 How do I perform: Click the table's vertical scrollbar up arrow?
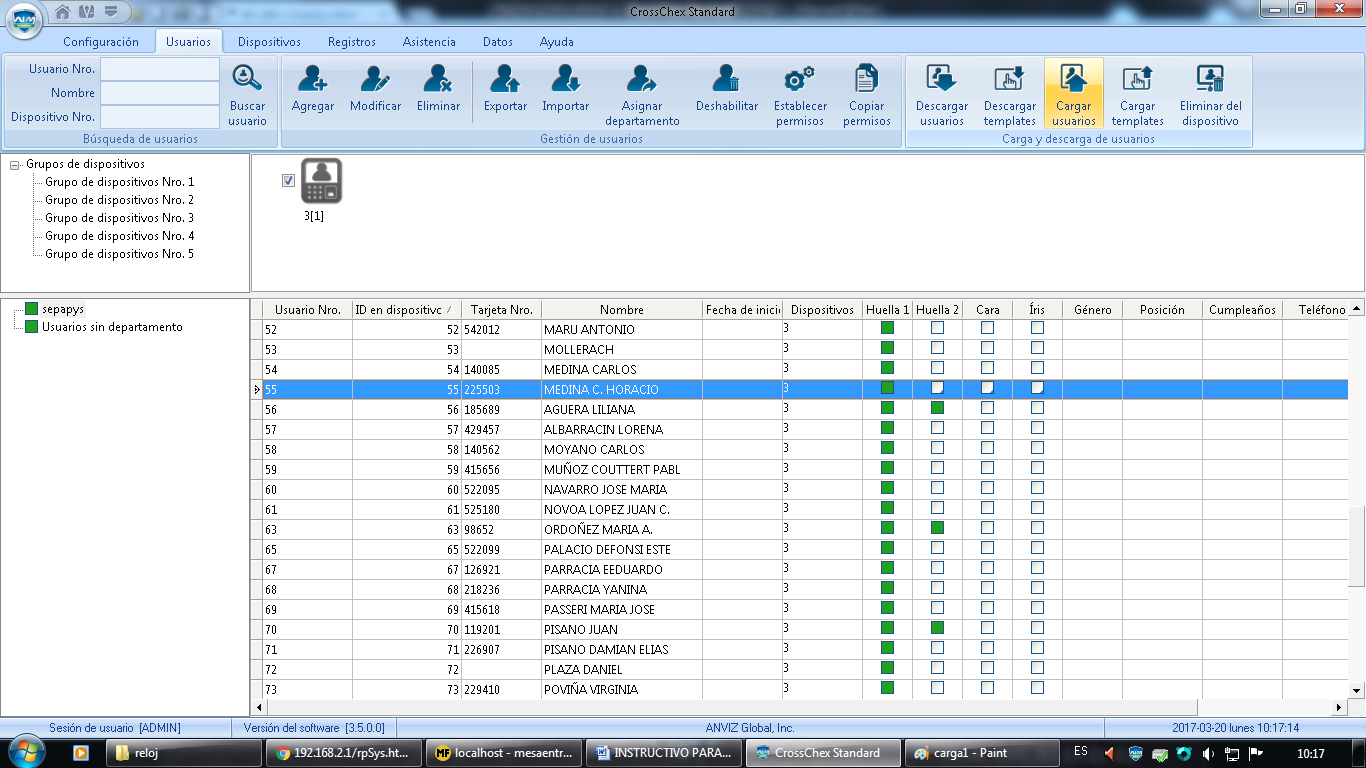tap(1356, 309)
